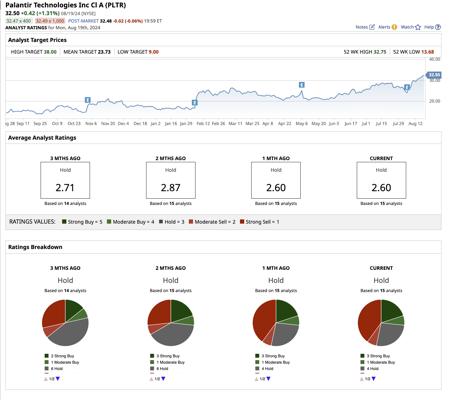
Task: Click the Average Analyst Ratings heading
Action: (42, 138)
